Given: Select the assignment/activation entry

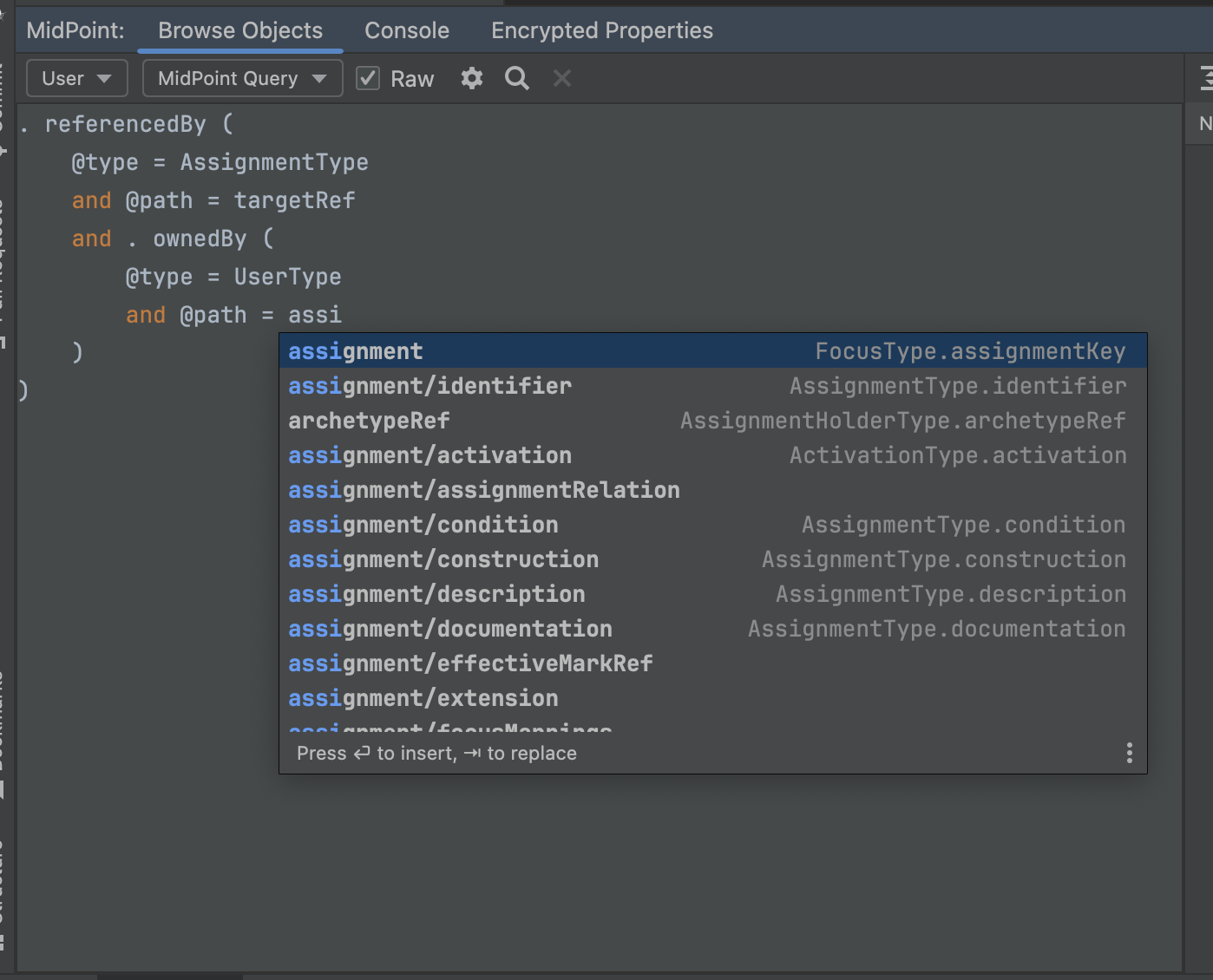Looking at the screenshot, I should pyautogui.click(x=429, y=454).
